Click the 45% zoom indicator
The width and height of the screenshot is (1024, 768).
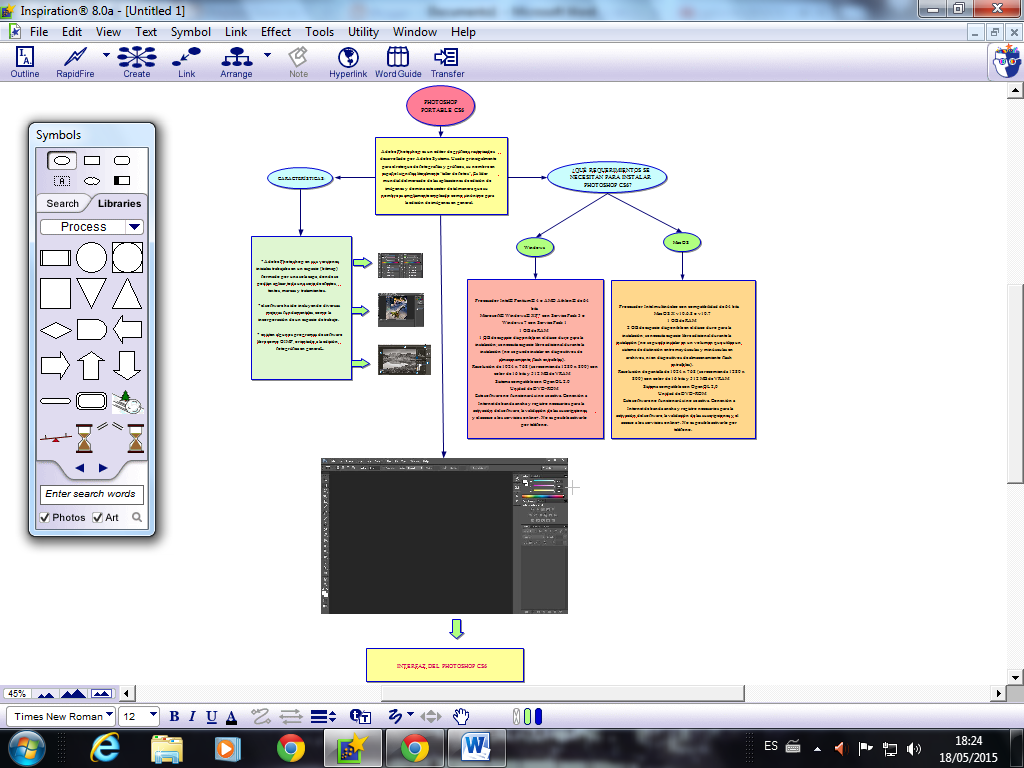[16, 694]
